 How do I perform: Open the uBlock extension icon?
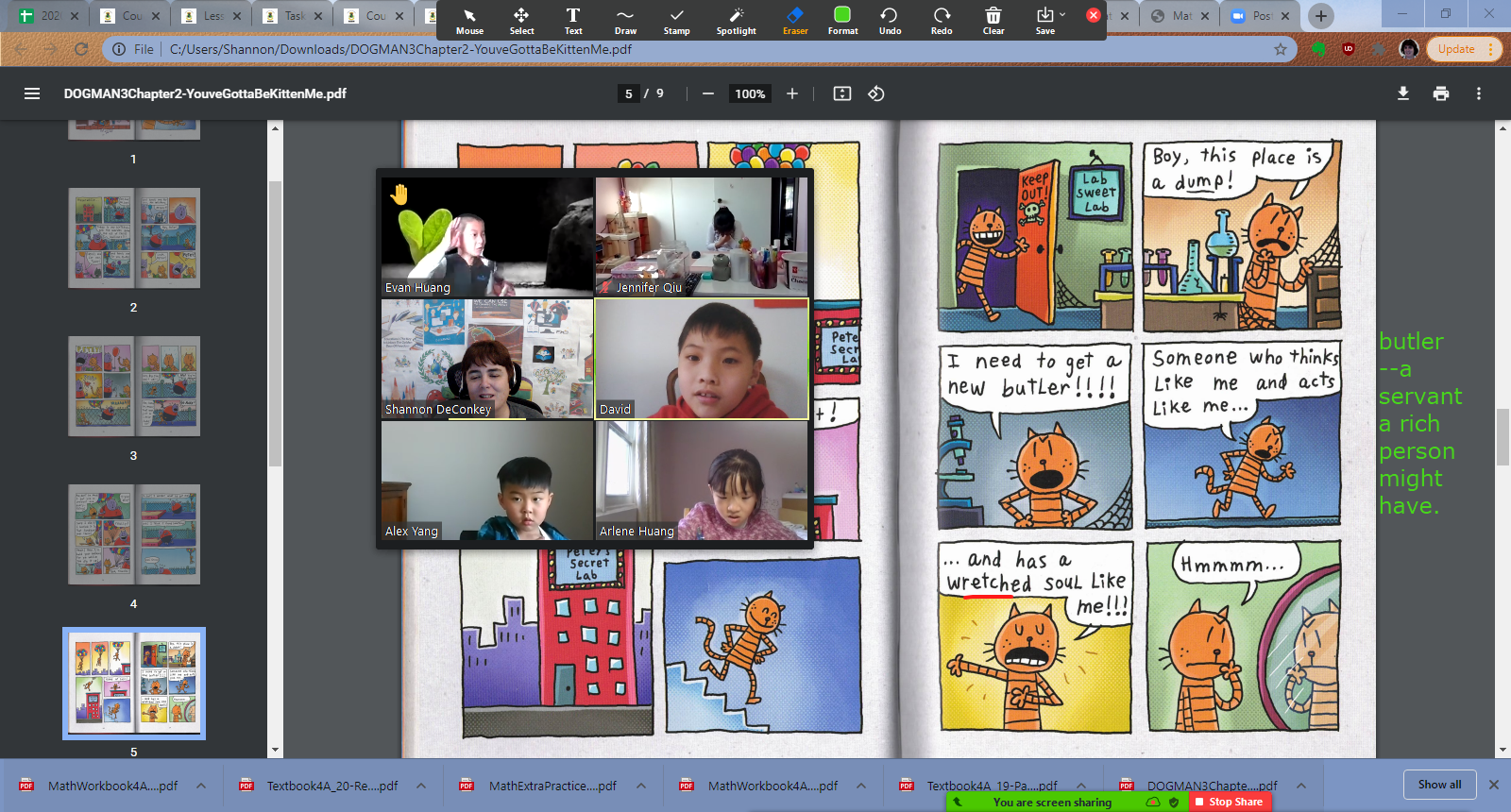point(1349,49)
